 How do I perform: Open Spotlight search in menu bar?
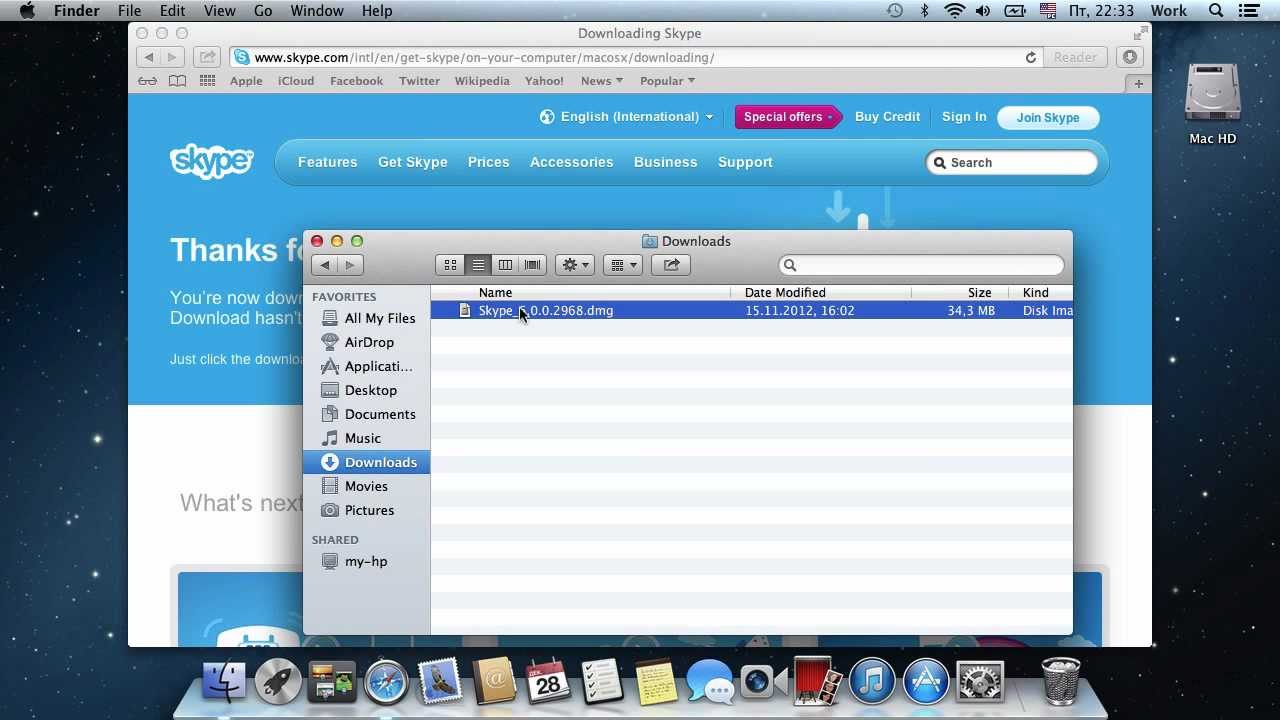(x=1216, y=11)
